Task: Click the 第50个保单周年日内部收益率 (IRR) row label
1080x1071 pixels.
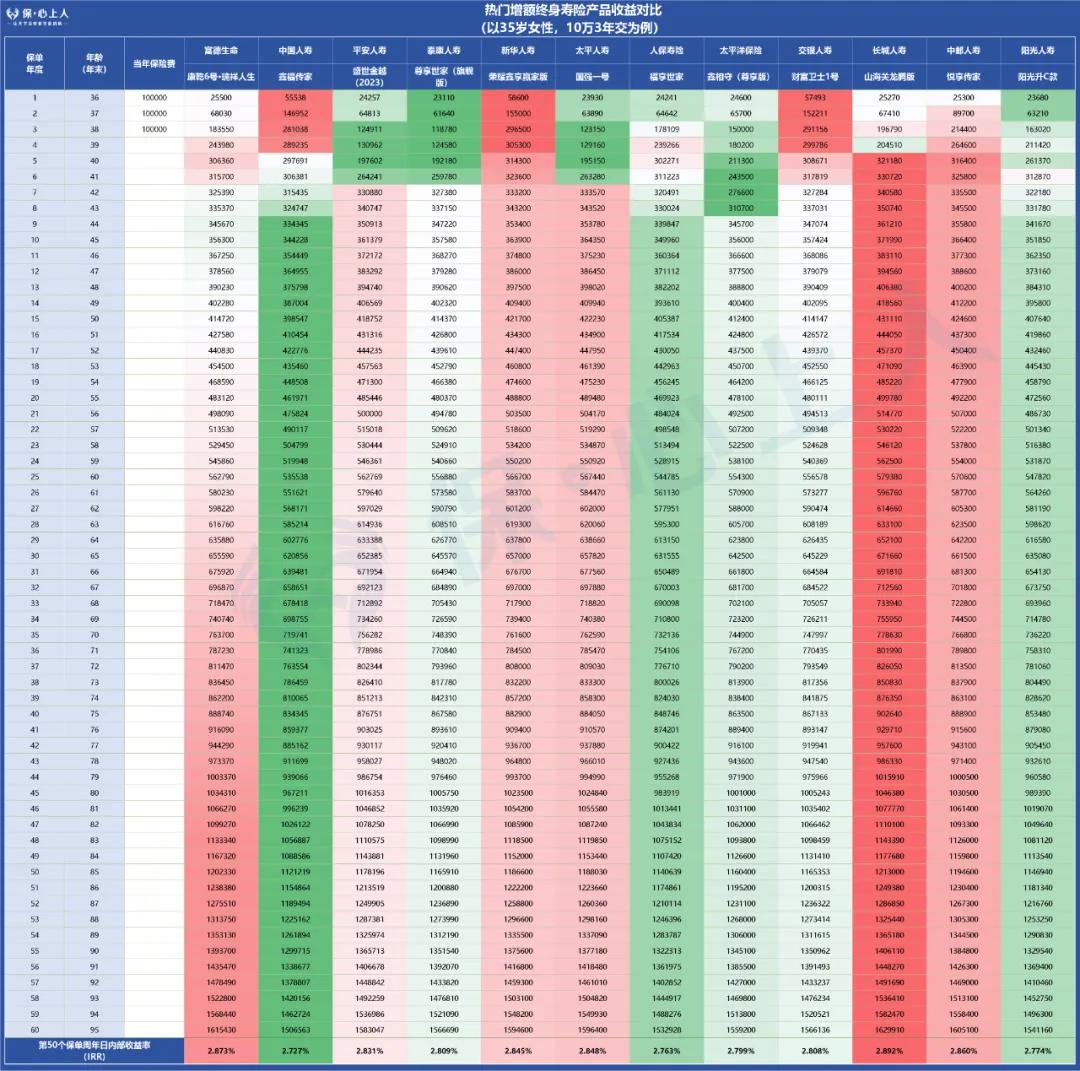Action: point(93,1051)
